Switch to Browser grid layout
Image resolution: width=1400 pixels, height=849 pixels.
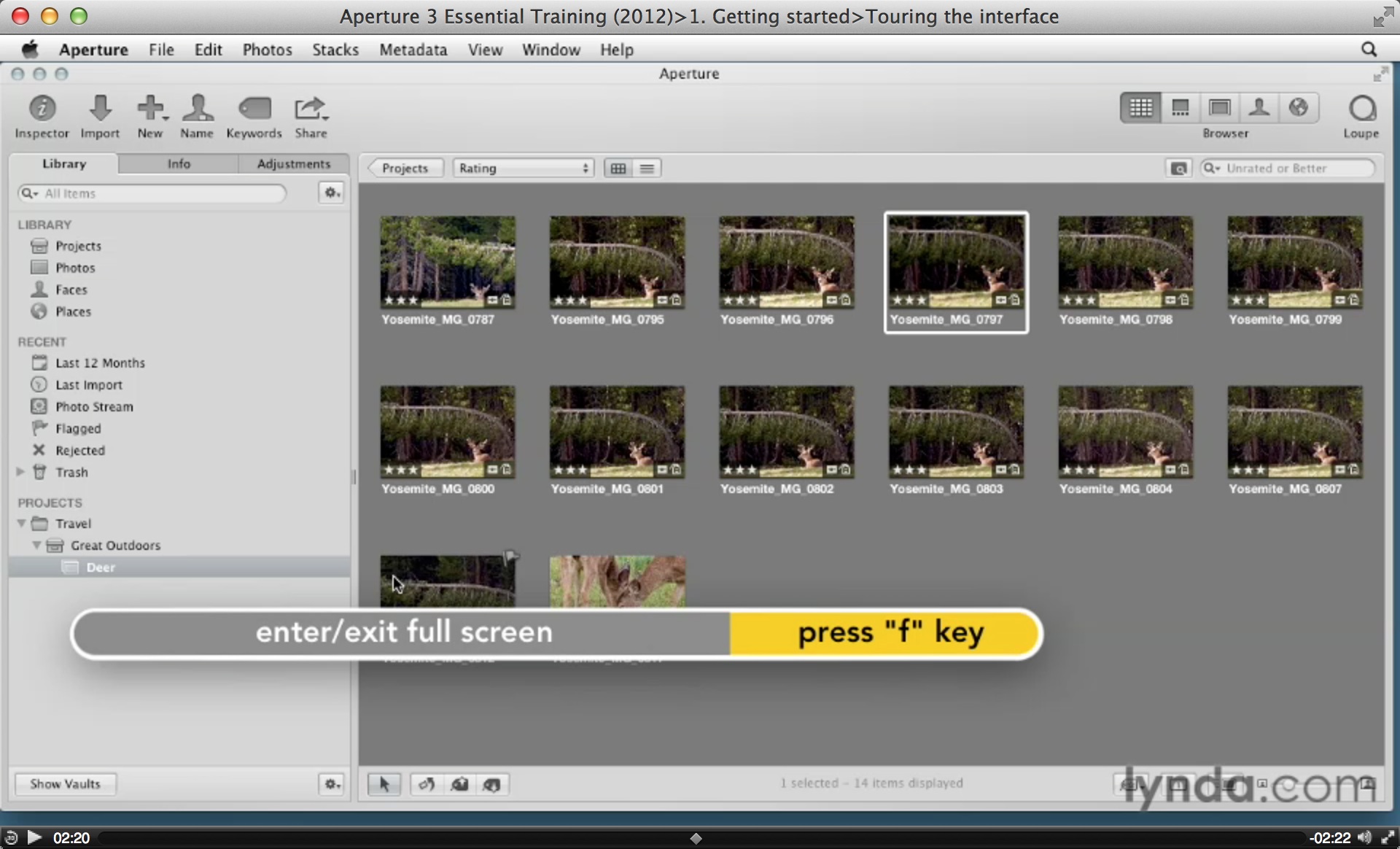pyautogui.click(x=1140, y=108)
